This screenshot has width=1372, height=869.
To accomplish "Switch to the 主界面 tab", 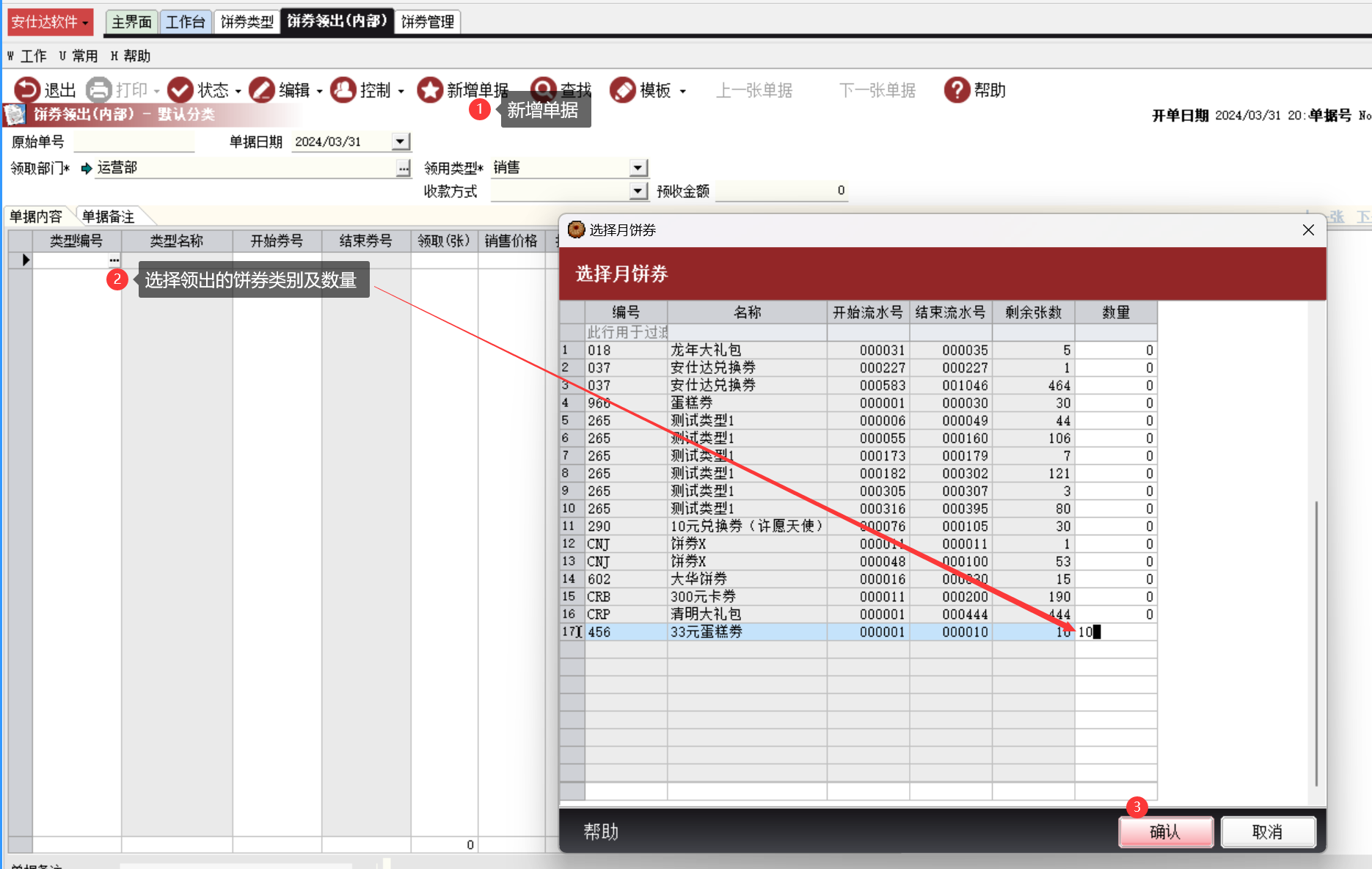I will [x=131, y=22].
